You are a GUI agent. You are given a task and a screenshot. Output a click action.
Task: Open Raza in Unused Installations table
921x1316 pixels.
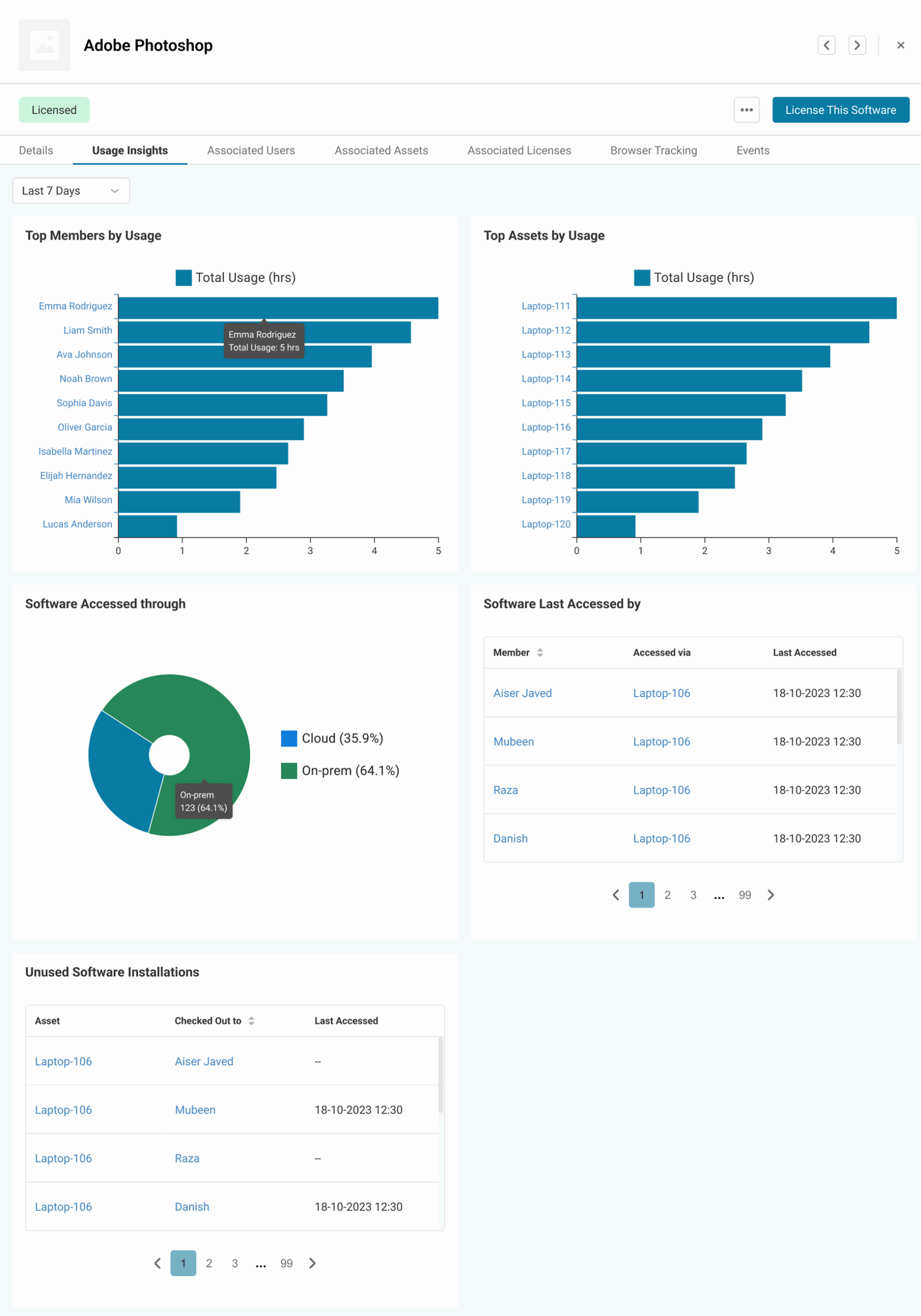click(188, 1158)
